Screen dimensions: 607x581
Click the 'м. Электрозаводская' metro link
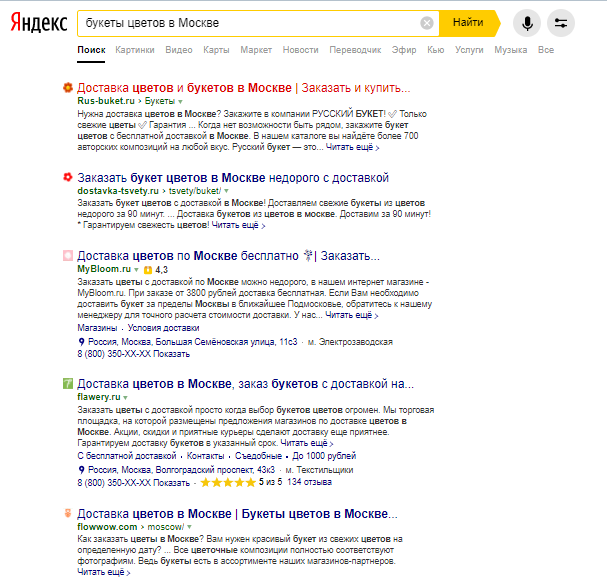pos(350,342)
